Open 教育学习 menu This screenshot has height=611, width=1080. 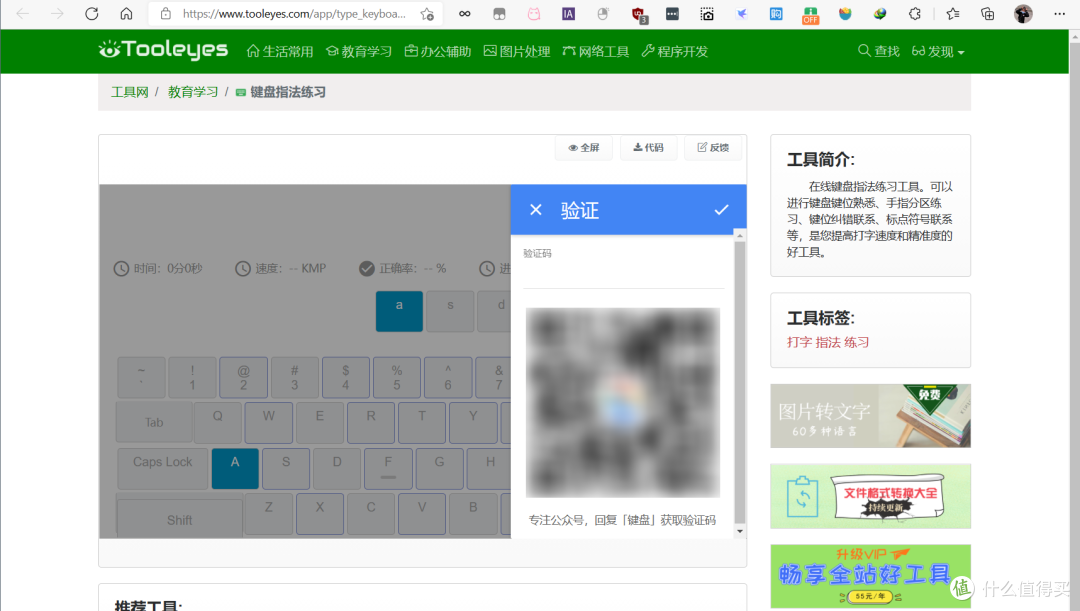tap(359, 52)
